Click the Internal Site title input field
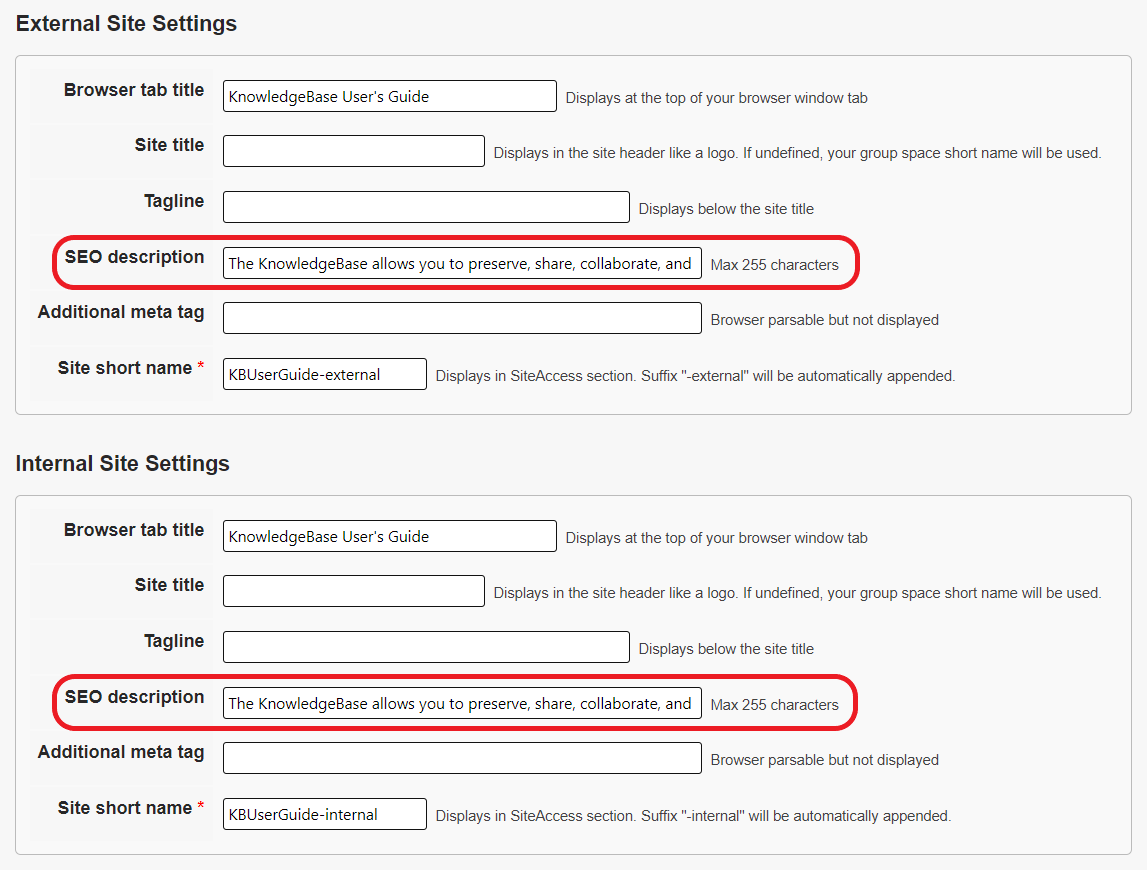Viewport: 1147px width, 870px height. pyautogui.click(x=353, y=590)
